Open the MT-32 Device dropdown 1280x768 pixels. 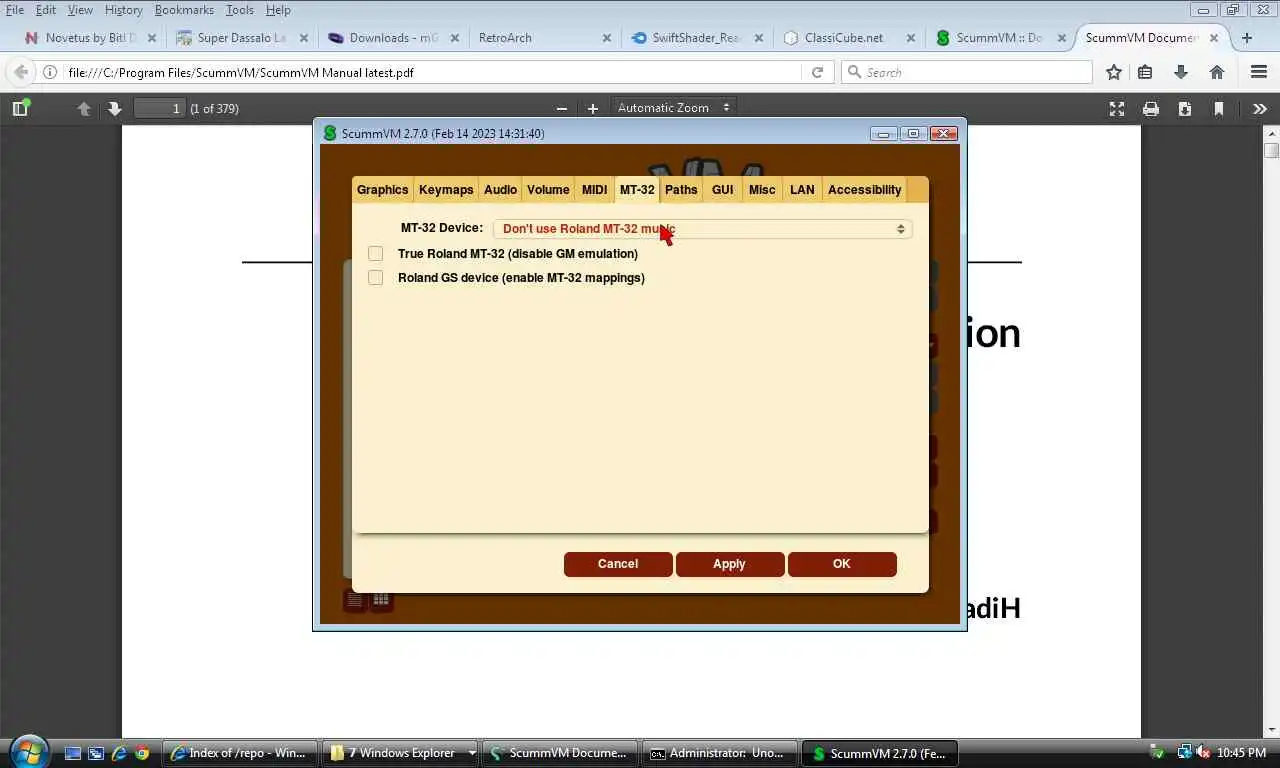point(702,229)
